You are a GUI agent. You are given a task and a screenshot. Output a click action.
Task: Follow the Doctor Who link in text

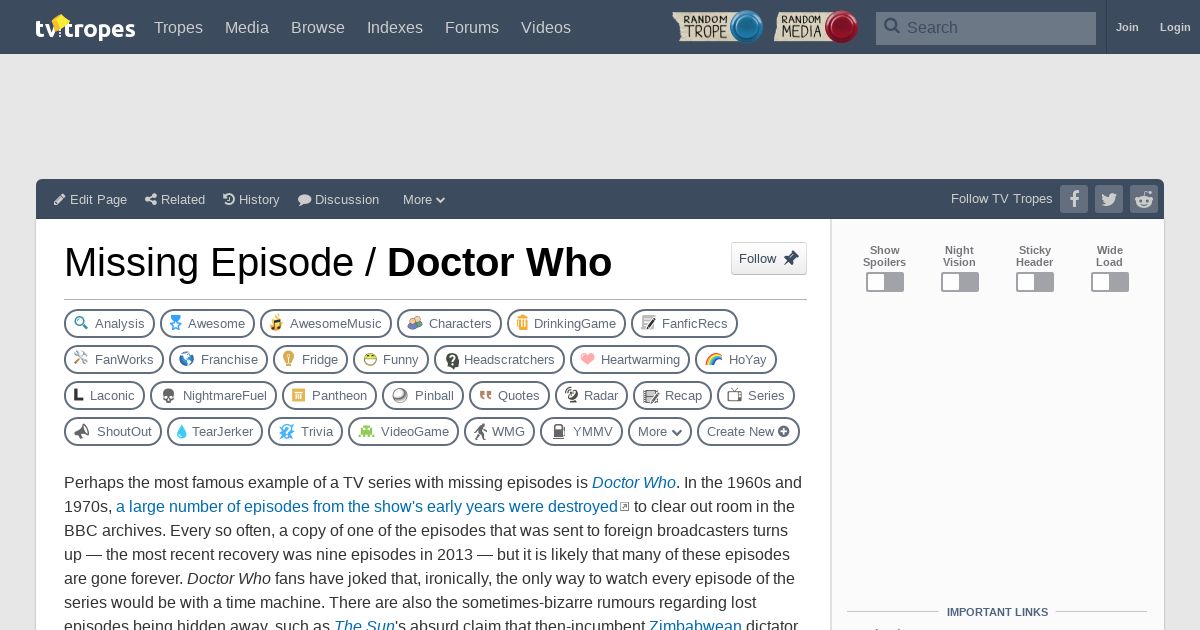pos(634,483)
